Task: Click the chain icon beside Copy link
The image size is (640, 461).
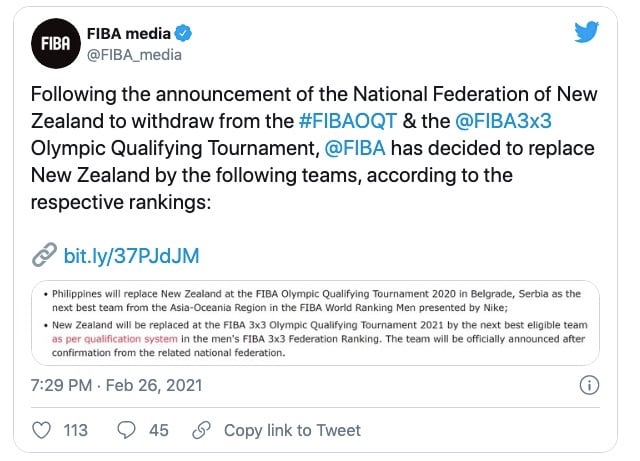Action: click(201, 430)
